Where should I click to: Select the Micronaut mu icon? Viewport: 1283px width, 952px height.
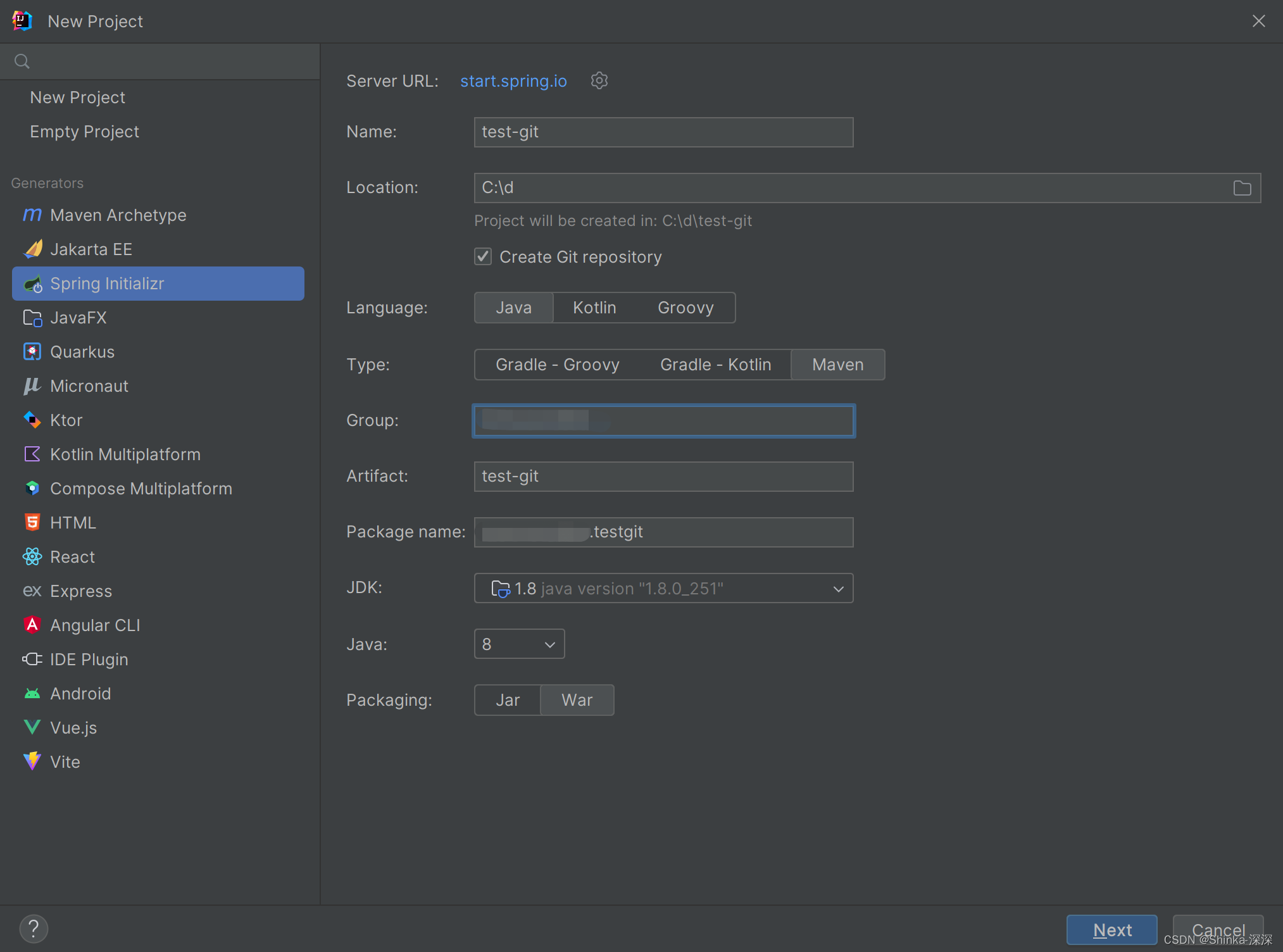click(x=32, y=386)
